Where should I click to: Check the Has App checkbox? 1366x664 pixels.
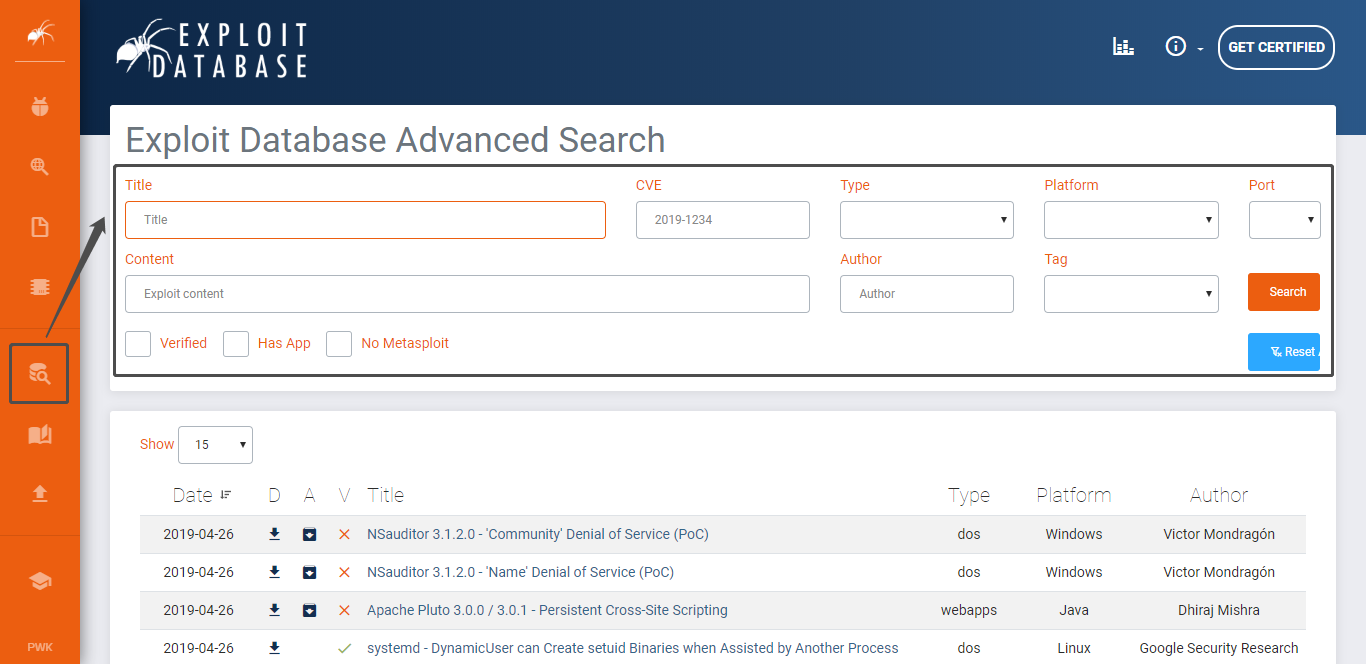coord(236,344)
